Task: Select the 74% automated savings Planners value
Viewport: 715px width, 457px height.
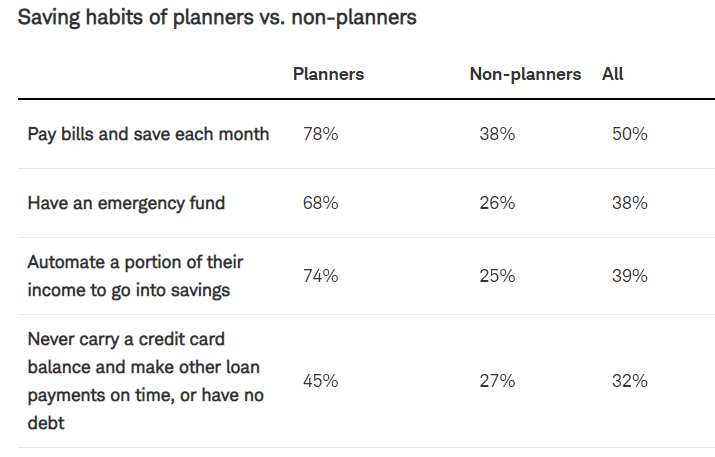Action: 320,276
